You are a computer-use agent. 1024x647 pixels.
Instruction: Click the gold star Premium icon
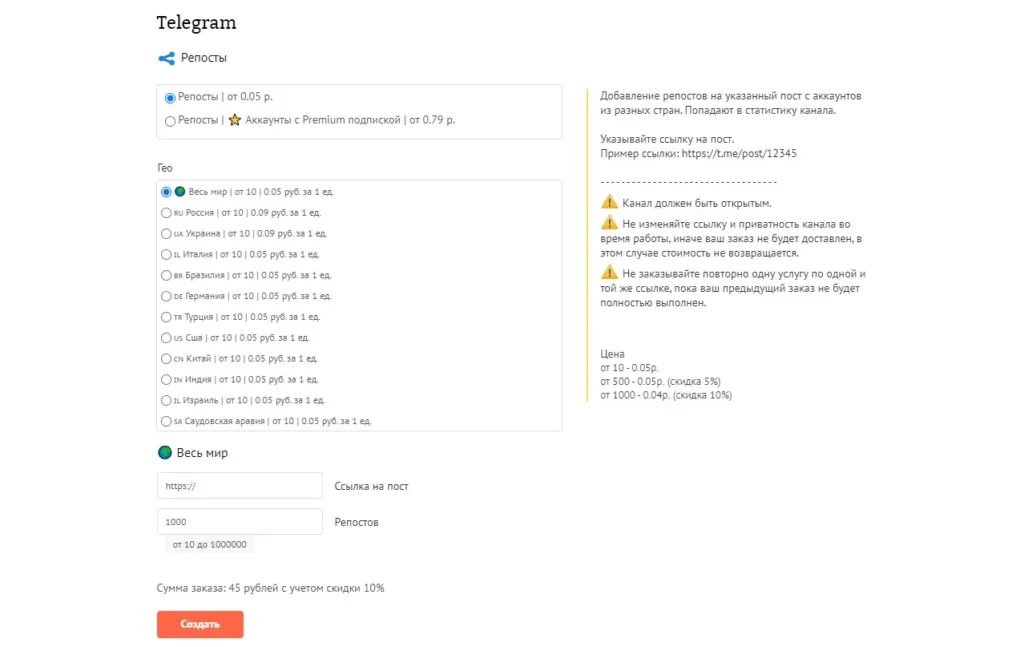pyautogui.click(x=234, y=120)
